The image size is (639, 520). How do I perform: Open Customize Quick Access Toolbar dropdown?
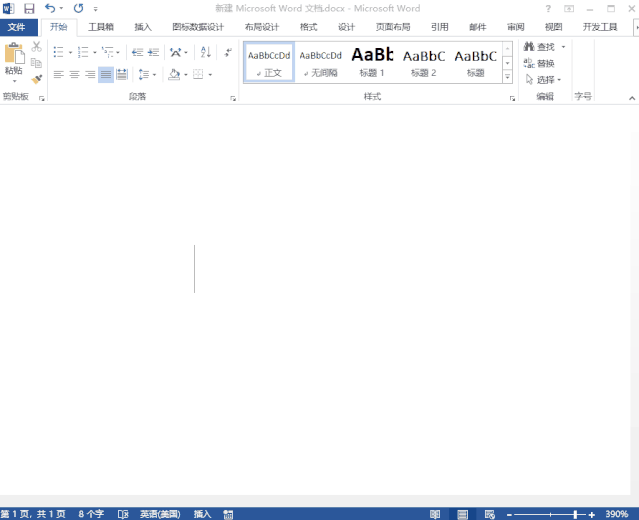click(x=95, y=9)
